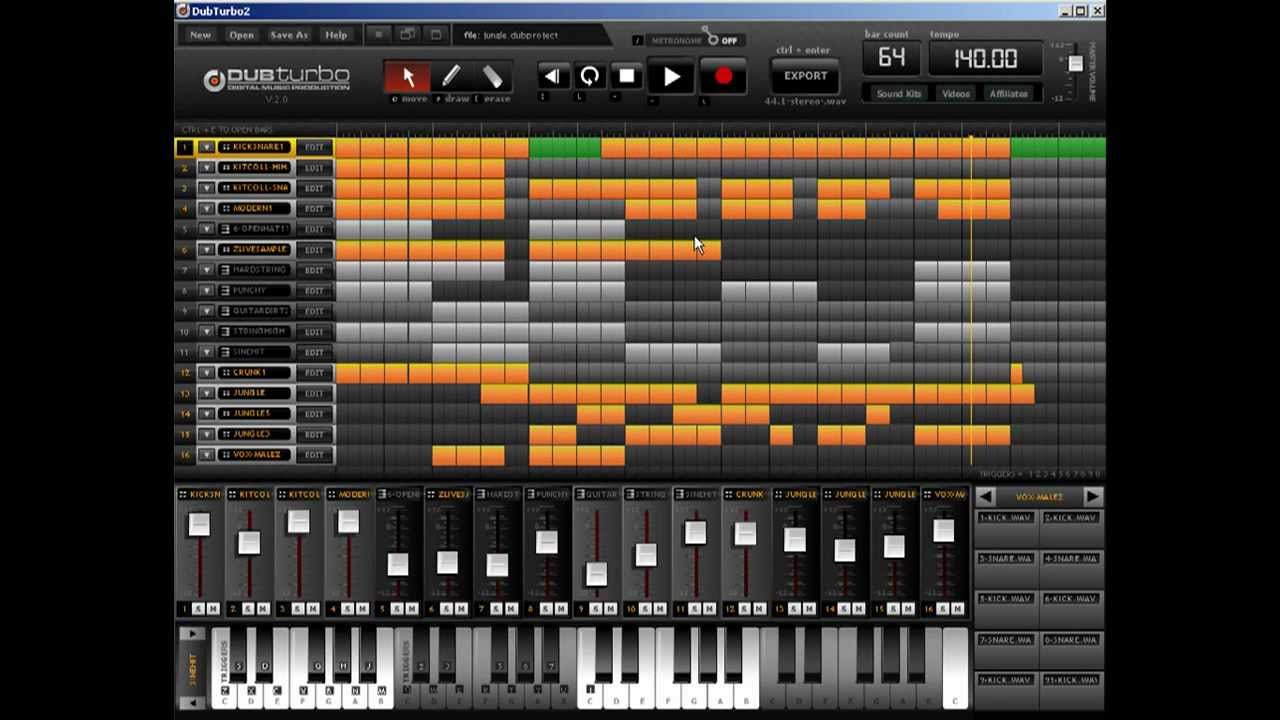Select the erase tool

click(492, 77)
